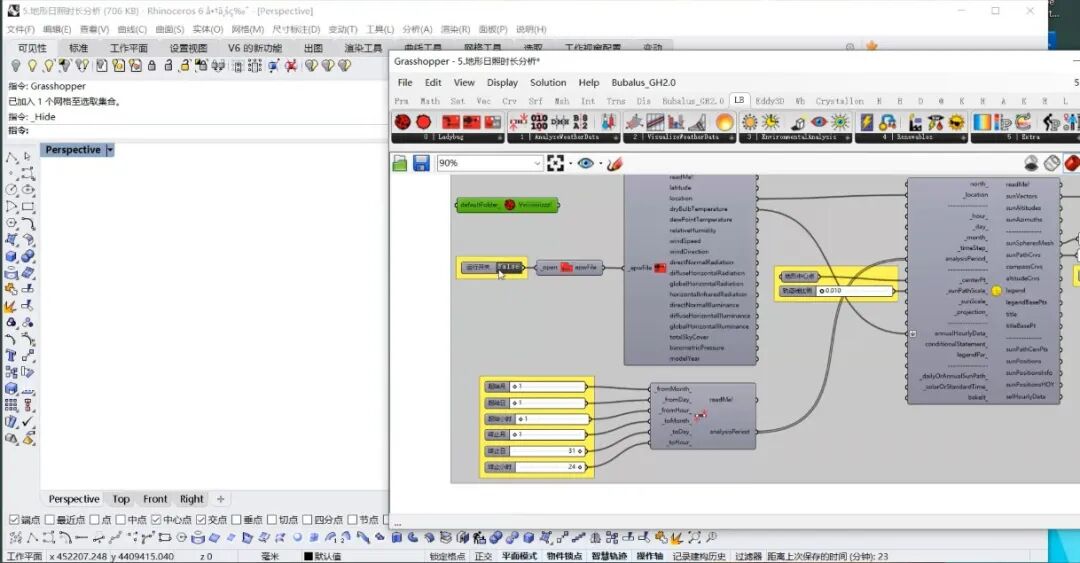Click the slider showing value 31
1080x563 pixels.
[536, 451]
